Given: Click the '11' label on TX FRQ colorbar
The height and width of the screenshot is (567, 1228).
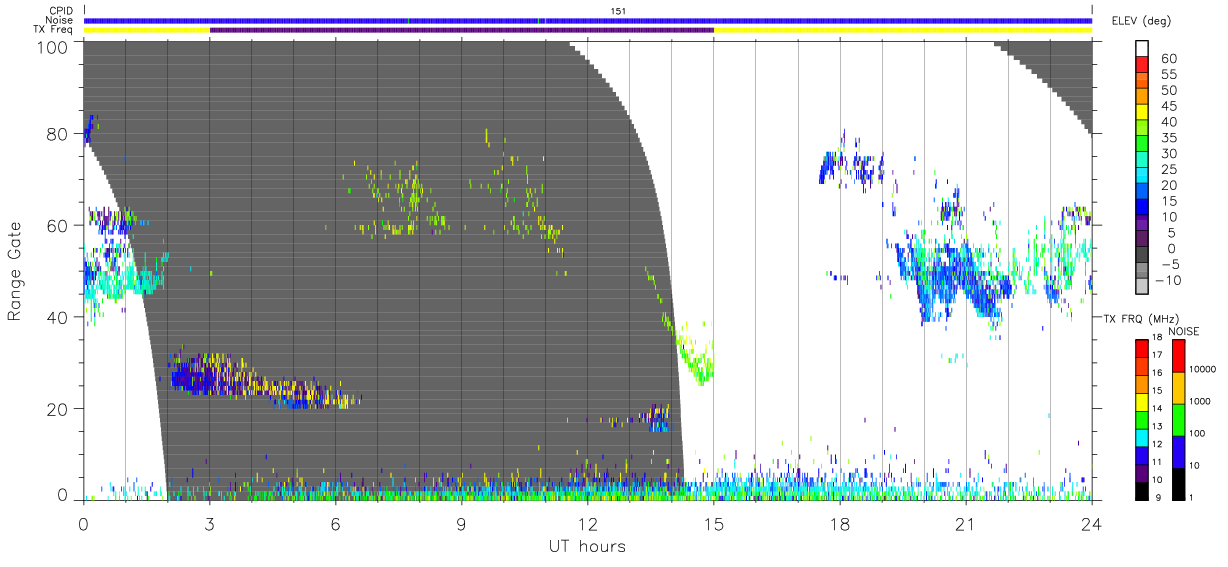Looking at the screenshot, I should pyautogui.click(x=1159, y=463).
